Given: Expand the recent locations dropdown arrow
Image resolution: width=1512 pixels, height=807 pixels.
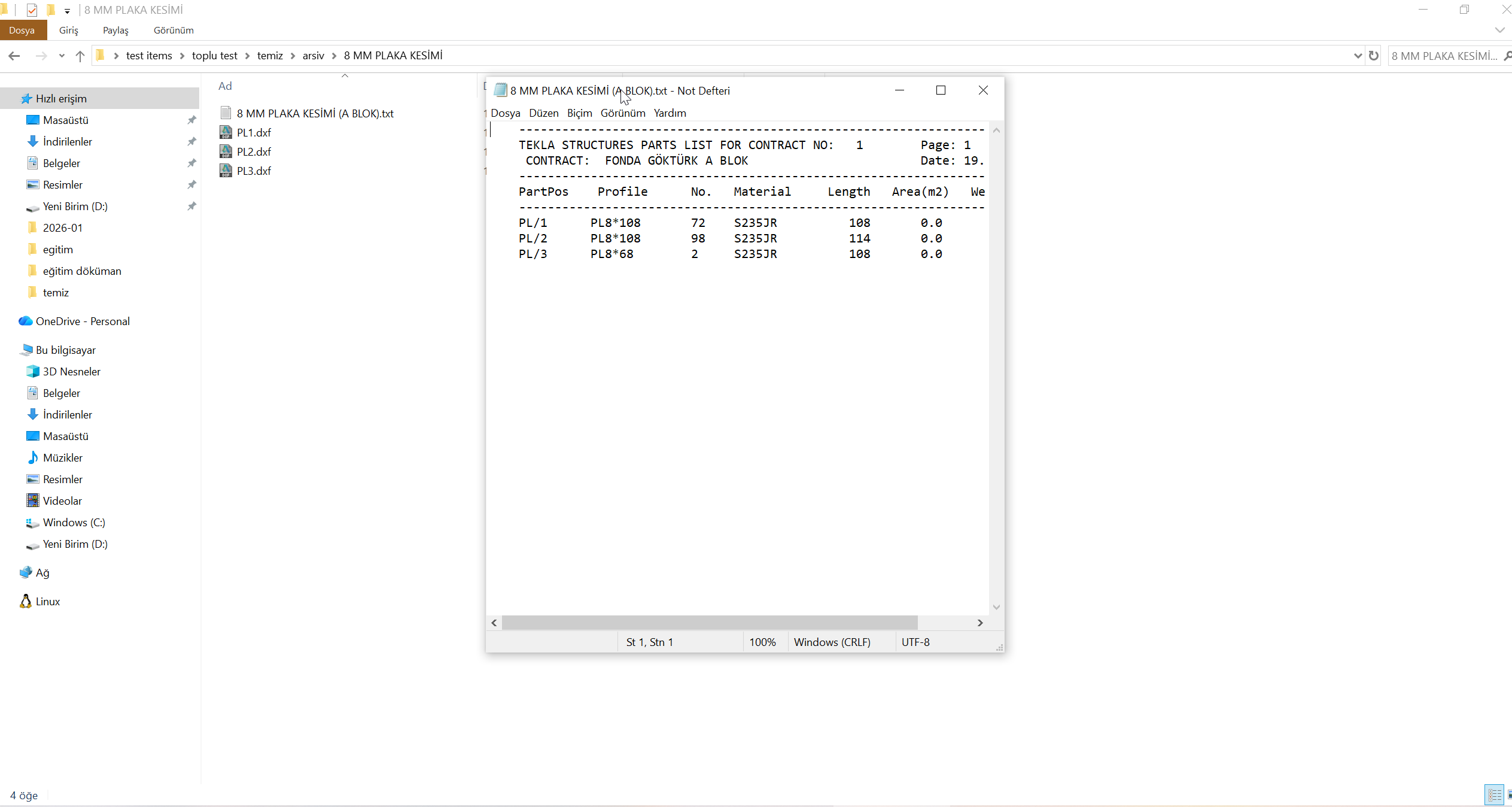Looking at the screenshot, I should tap(62, 56).
